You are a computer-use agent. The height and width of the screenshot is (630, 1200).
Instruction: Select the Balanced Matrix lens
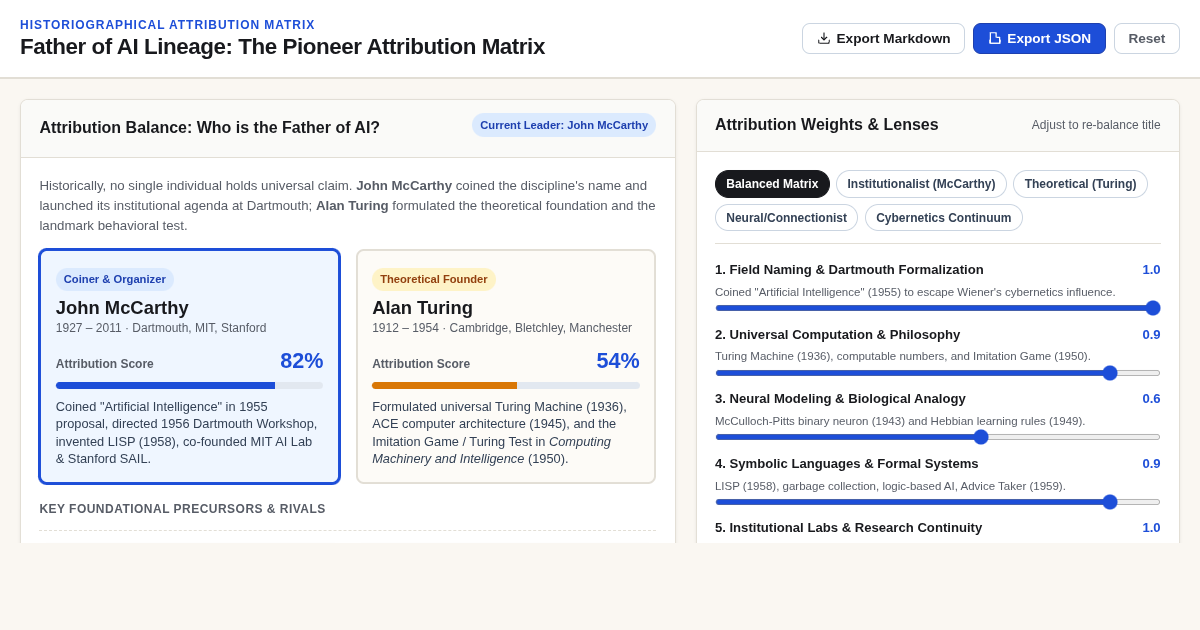click(772, 184)
